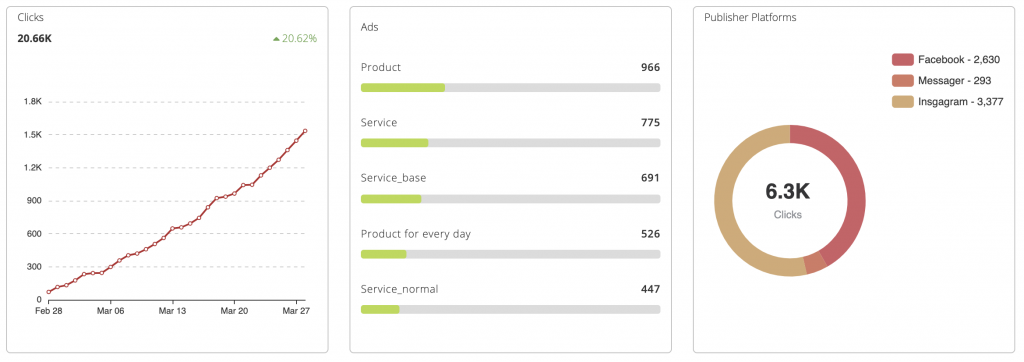The height and width of the screenshot is (362, 1024).
Task: Click the 6.3K Clicks center label
Action: click(x=788, y=201)
